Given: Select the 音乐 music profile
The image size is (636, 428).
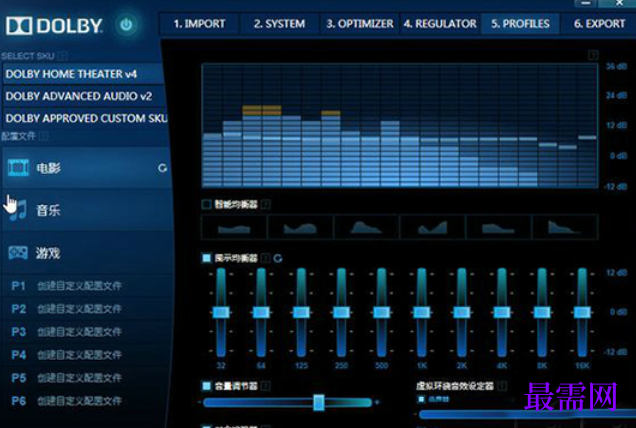Looking at the screenshot, I should (x=87, y=210).
